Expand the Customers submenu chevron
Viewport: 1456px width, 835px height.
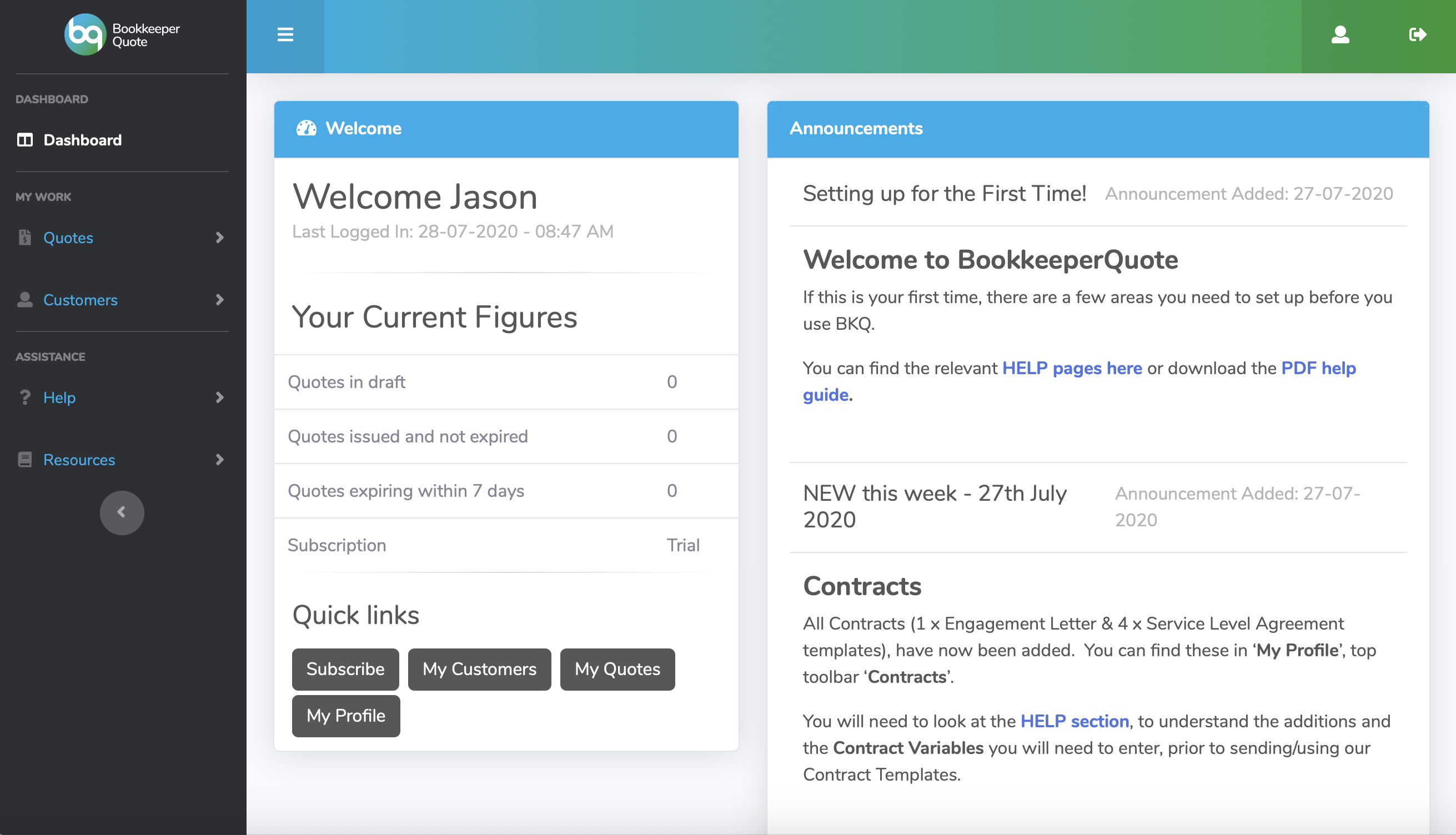219,300
